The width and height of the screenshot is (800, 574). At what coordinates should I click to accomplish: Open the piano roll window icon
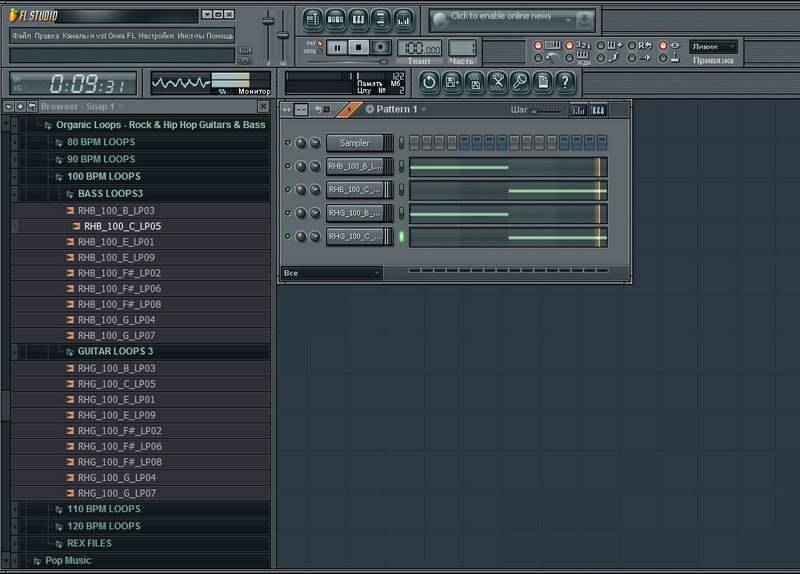click(x=358, y=19)
